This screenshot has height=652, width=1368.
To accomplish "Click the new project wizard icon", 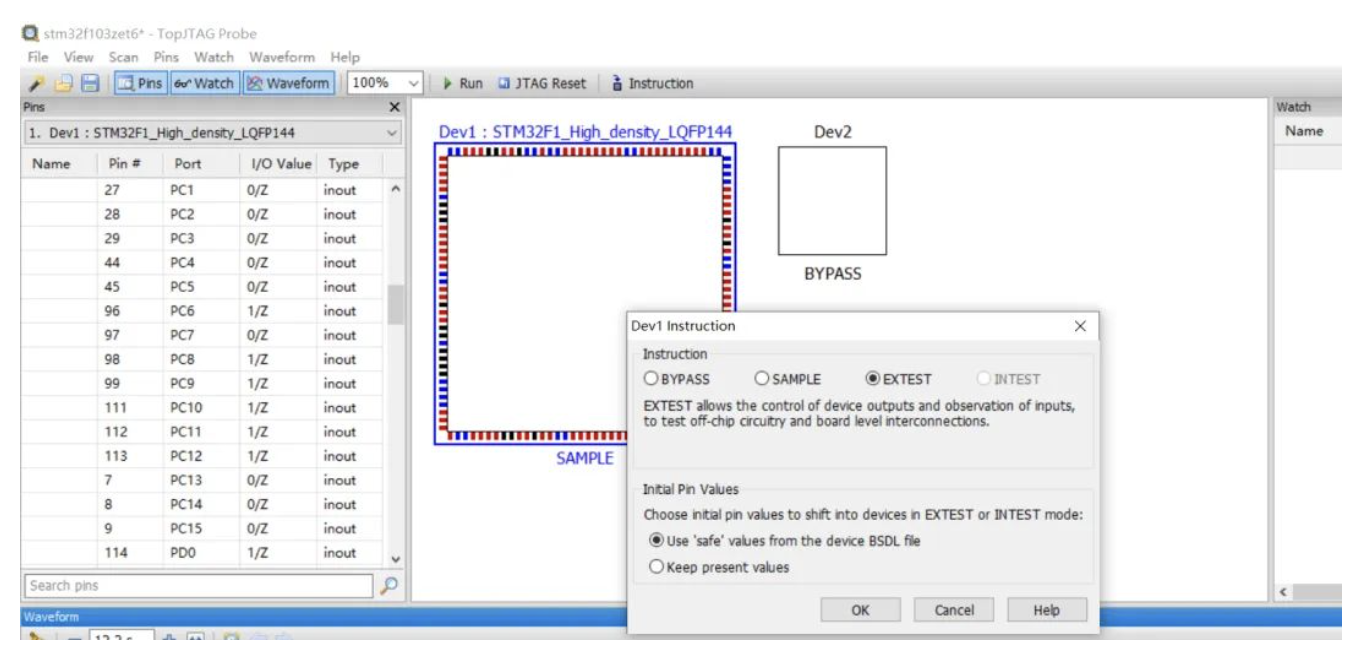I will pos(36,84).
